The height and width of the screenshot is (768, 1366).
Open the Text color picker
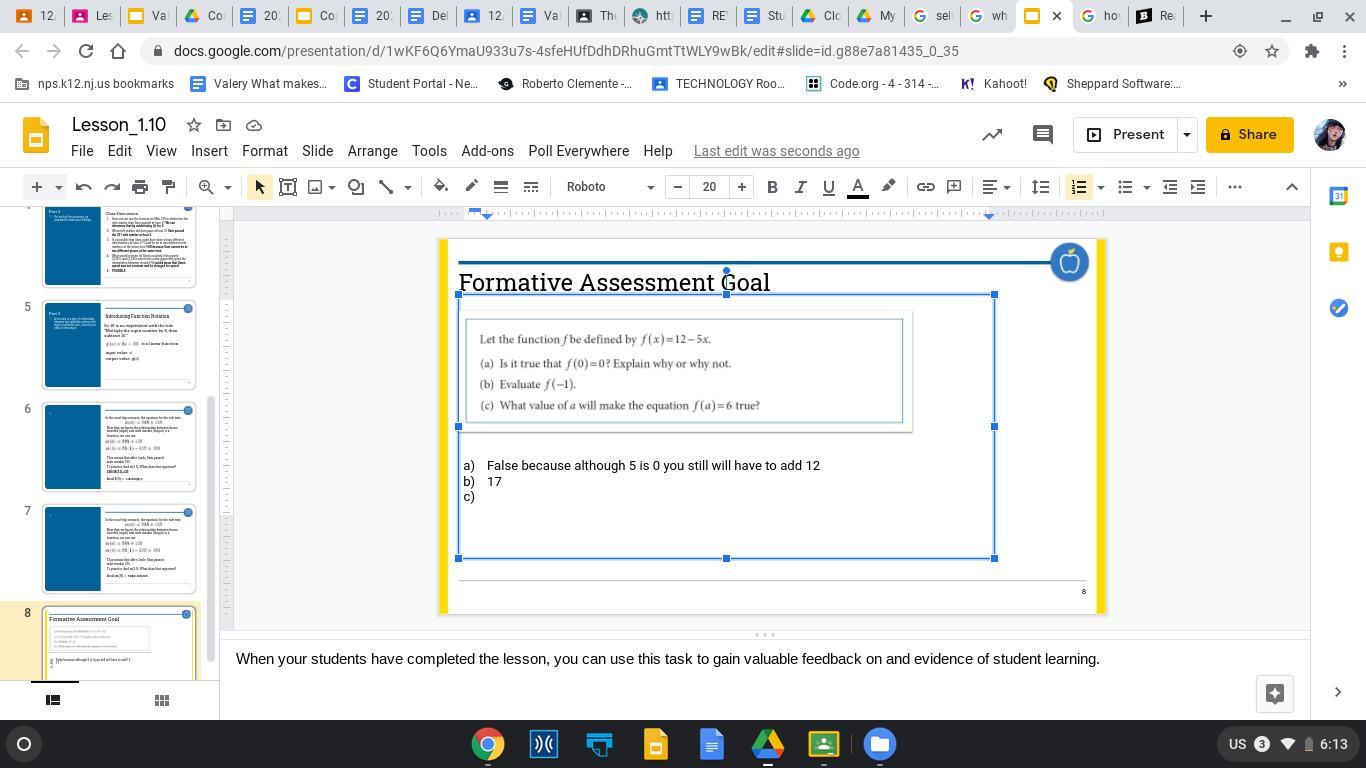[x=857, y=187]
